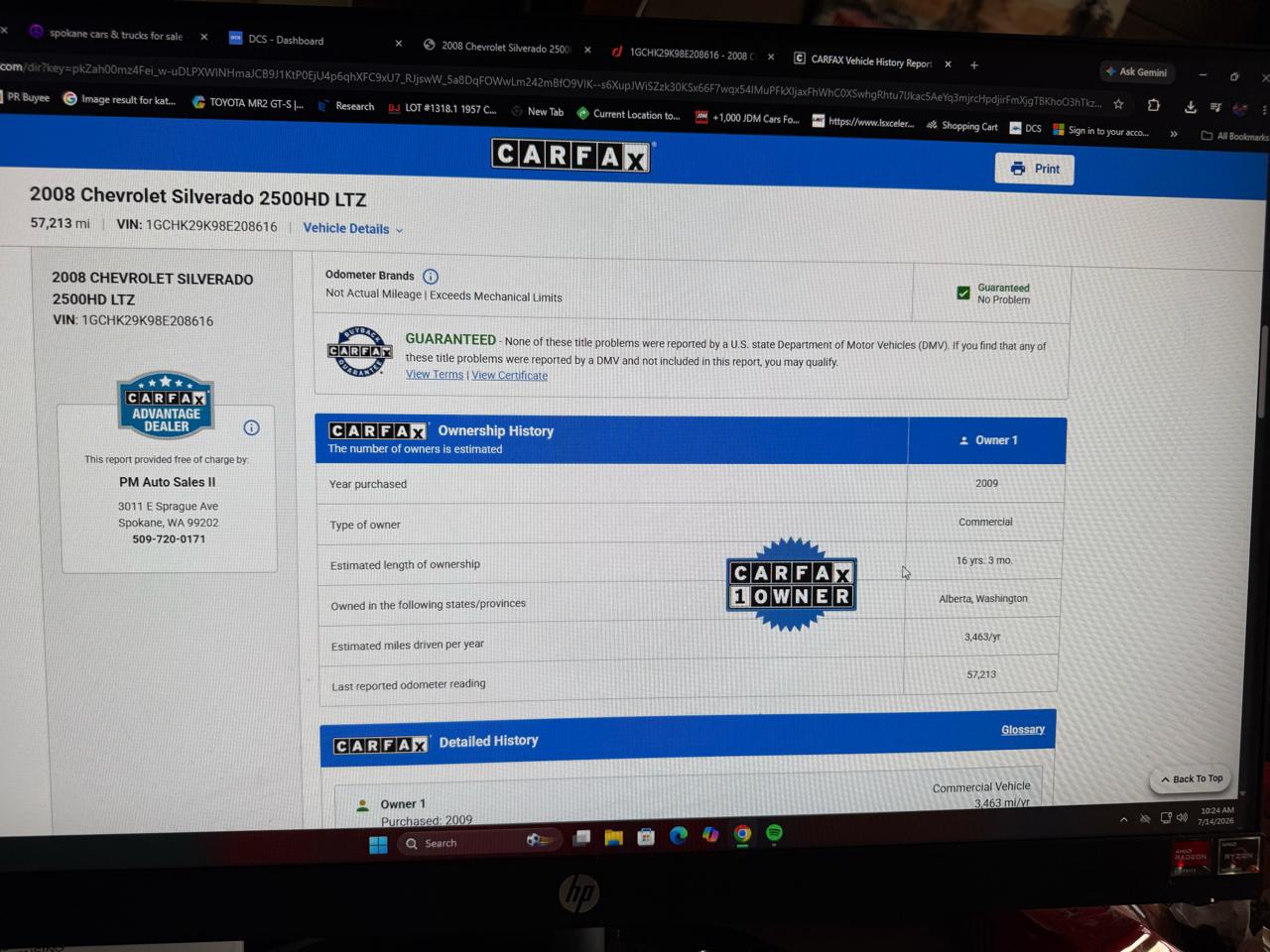Switch to the 1GCHK29K98E208616 tab
1270x952 pixels.
point(692,55)
